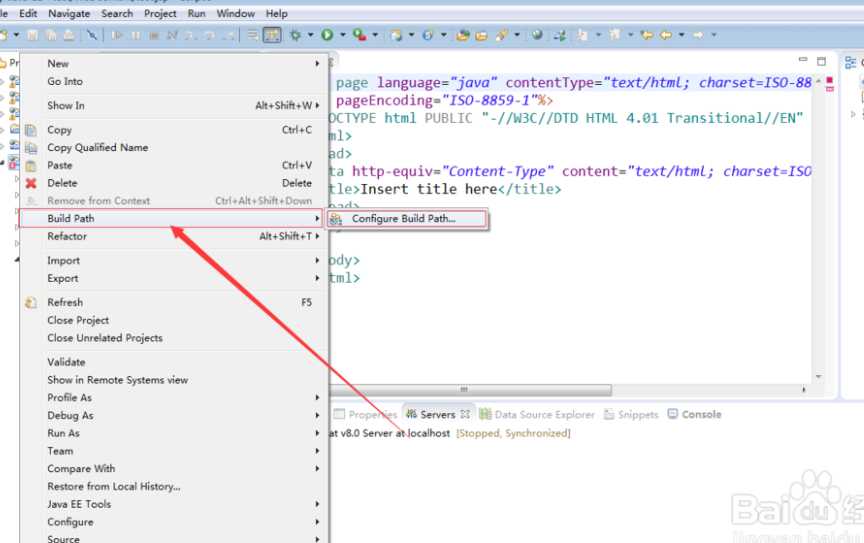Toggle Skip All Breakpoints in toolbar
864x543 pixels.
pos(91,35)
